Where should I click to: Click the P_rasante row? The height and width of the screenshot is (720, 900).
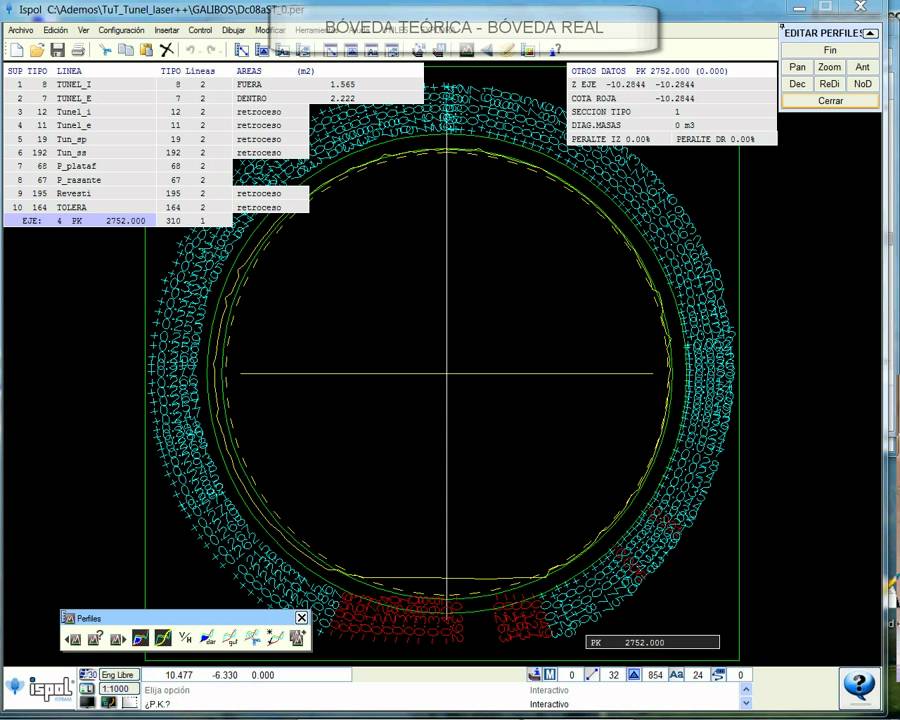80,180
